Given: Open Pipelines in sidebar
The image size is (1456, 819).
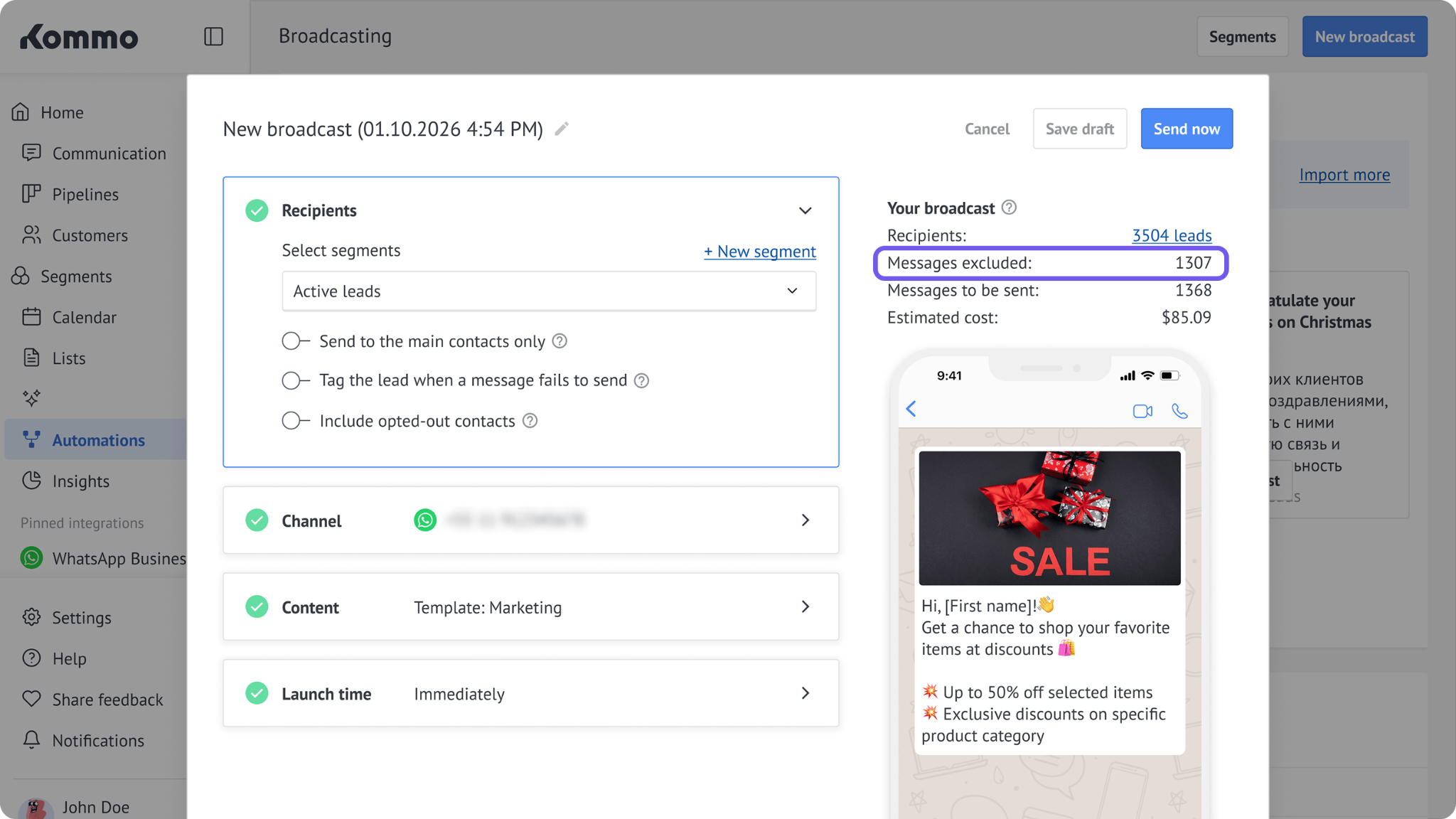Looking at the screenshot, I should (x=70, y=194).
